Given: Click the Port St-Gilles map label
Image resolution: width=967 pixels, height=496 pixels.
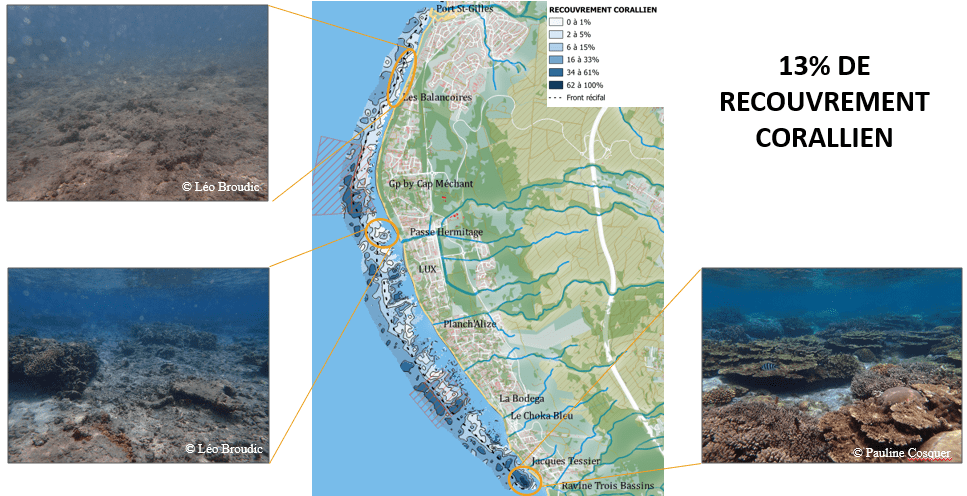Looking at the screenshot, I should pyautogui.click(x=465, y=9).
